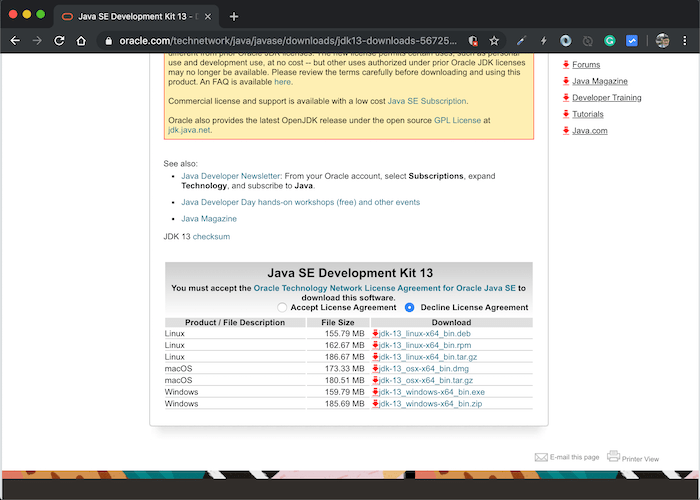Open Oracle Technology Network License Agreement link
Image resolution: width=700 pixels, height=500 pixels.
(384, 288)
